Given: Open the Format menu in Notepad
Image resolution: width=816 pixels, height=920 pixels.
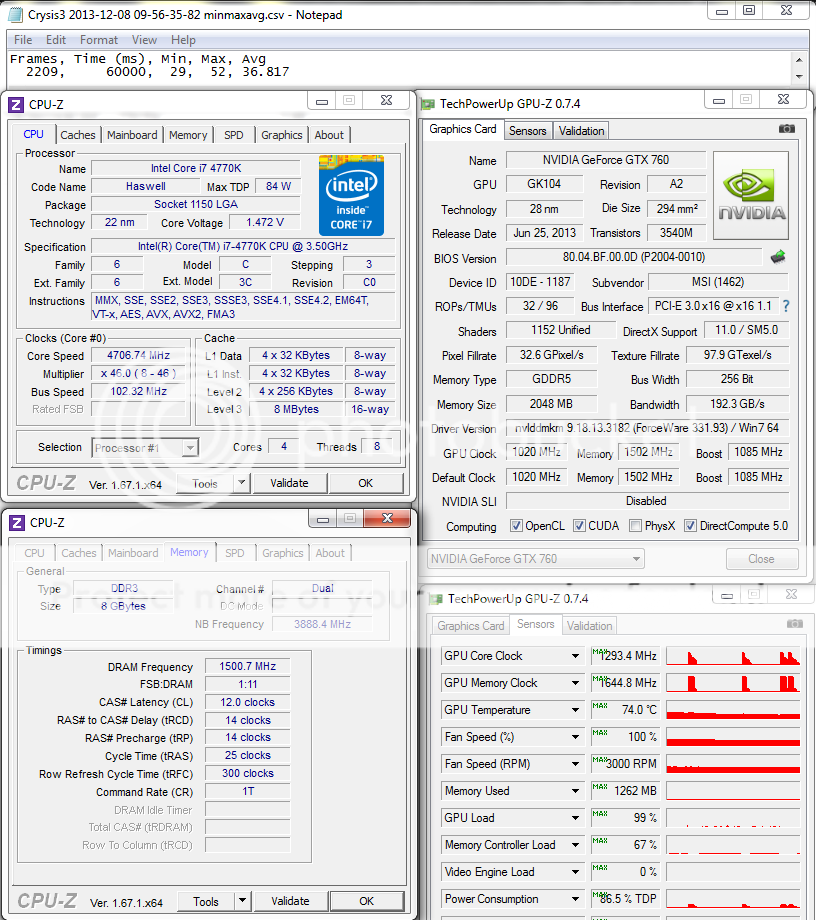Looking at the screenshot, I should (99, 40).
